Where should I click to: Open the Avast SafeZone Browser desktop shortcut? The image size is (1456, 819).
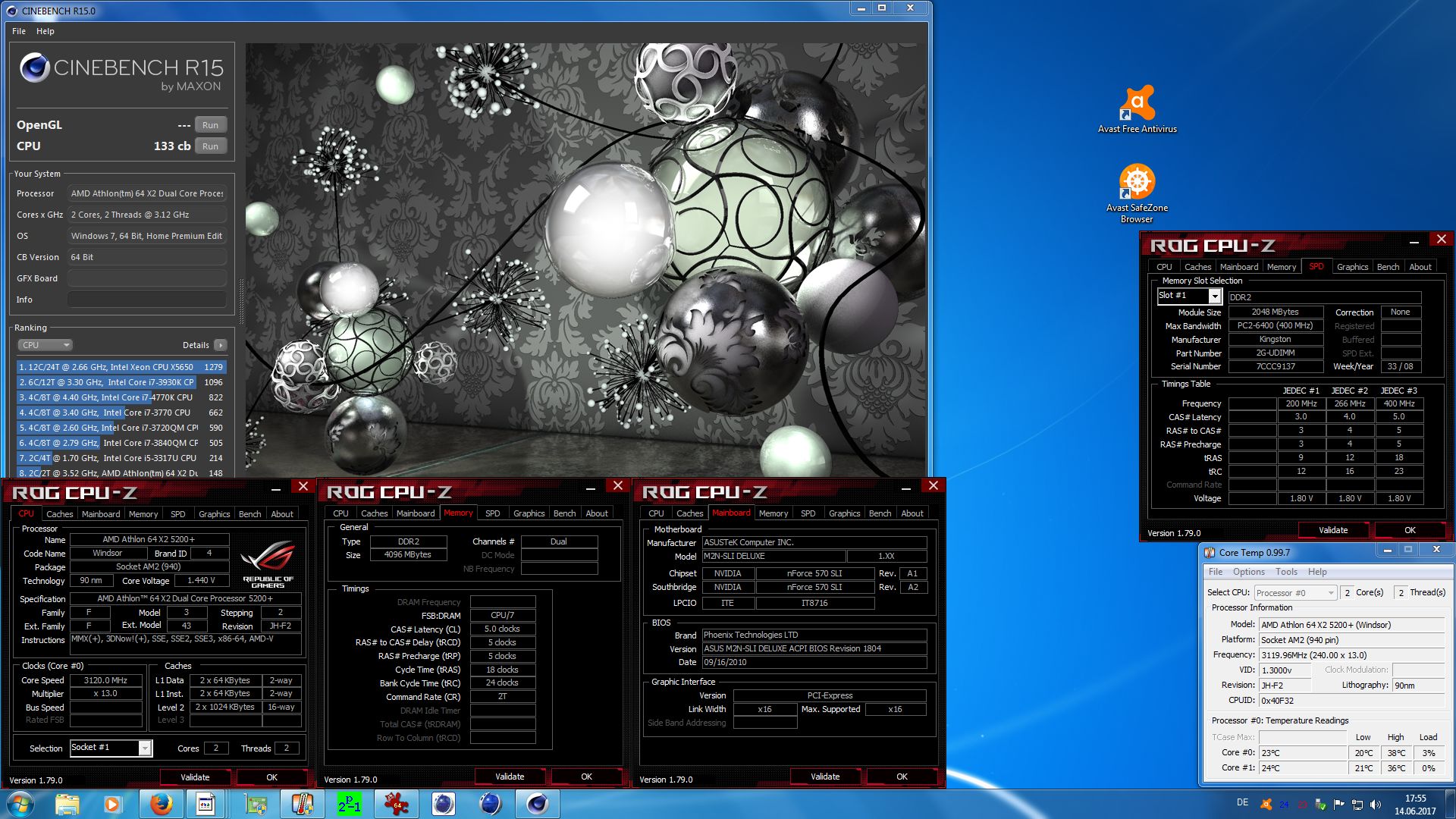tap(1137, 193)
